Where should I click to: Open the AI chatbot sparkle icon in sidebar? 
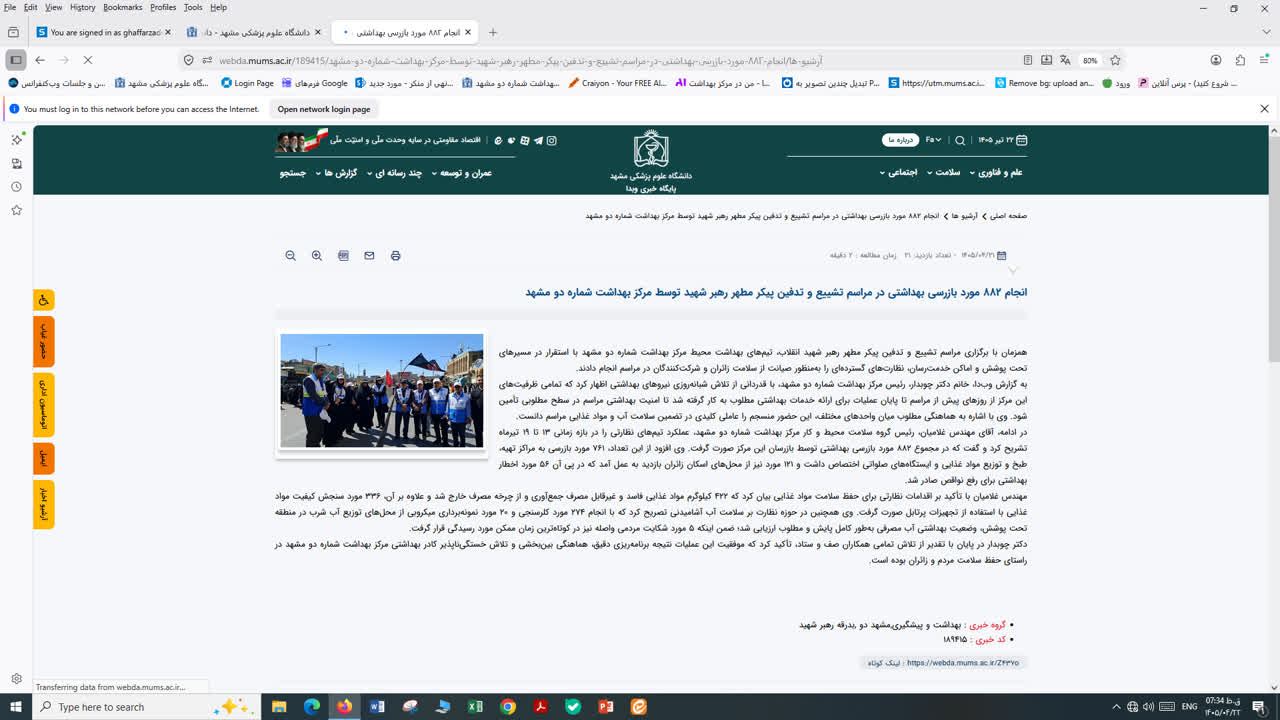[x=16, y=139]
